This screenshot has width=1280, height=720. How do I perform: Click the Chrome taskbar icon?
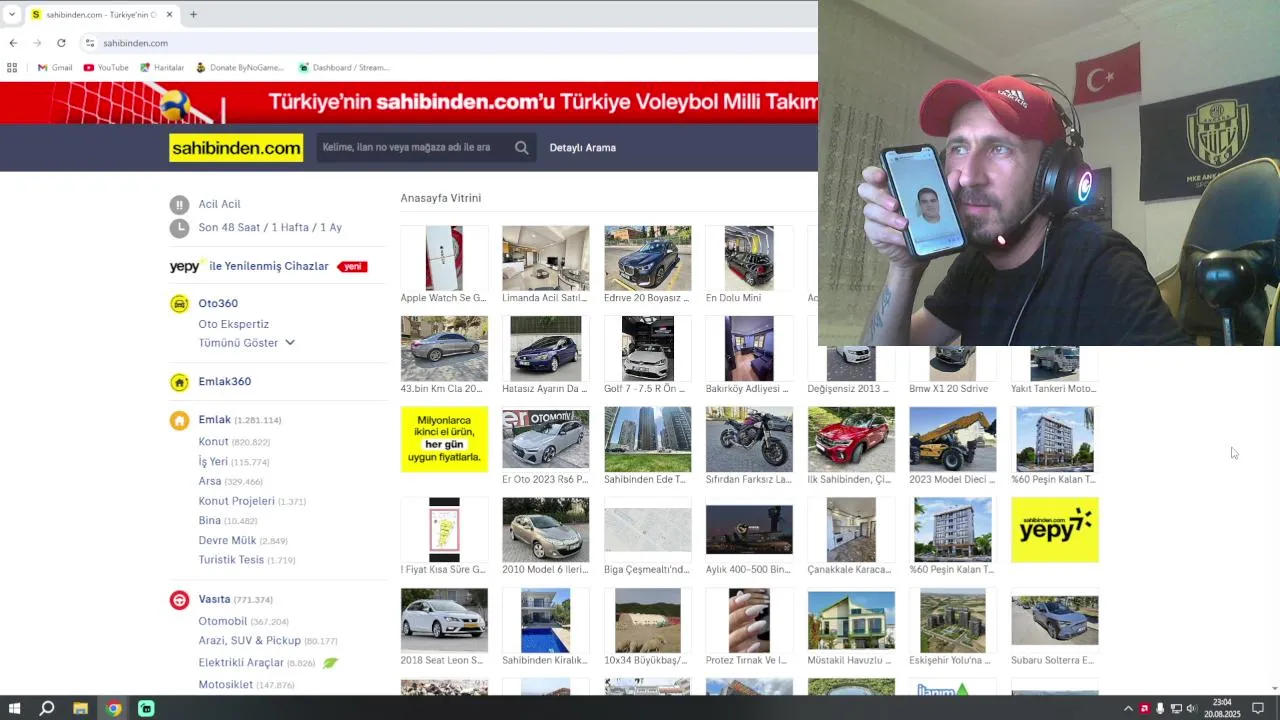[113, 708]
